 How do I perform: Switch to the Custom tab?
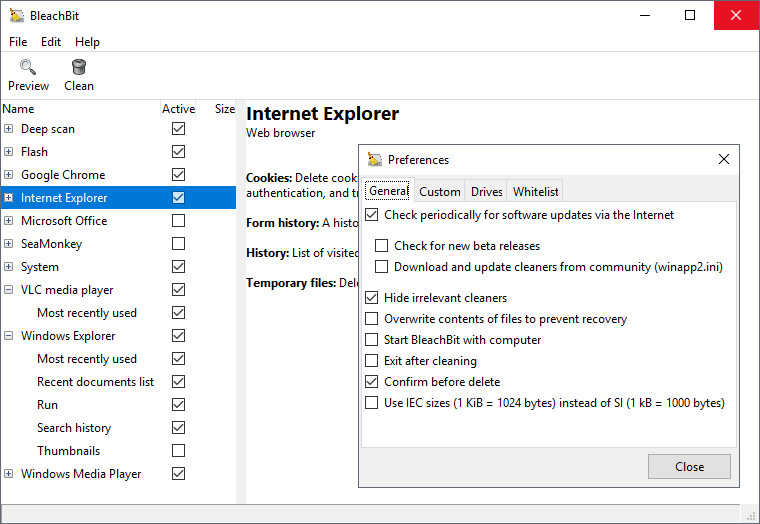click(440, 192)
